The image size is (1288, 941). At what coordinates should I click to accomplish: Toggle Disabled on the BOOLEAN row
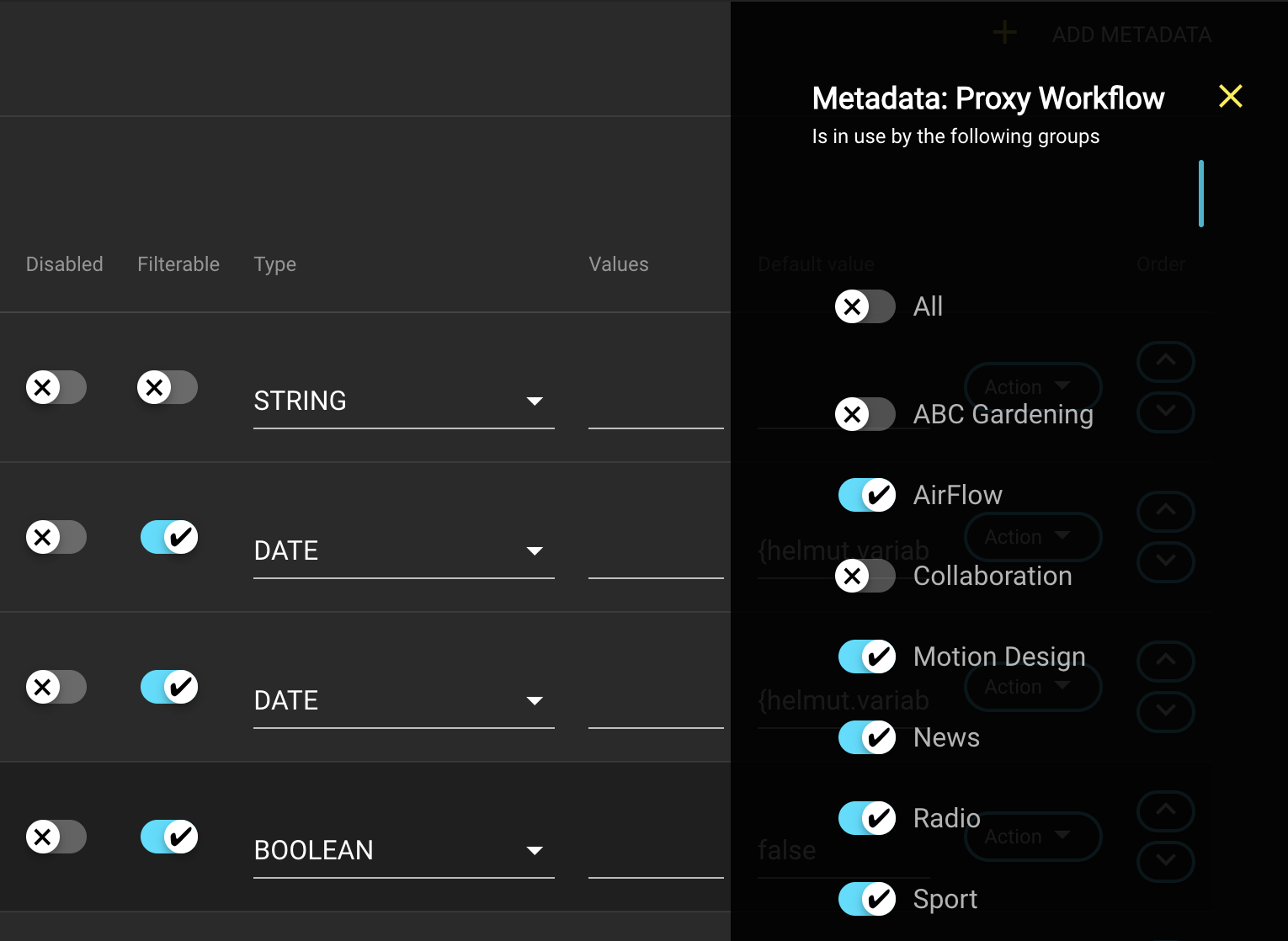[x=56, y=837]
